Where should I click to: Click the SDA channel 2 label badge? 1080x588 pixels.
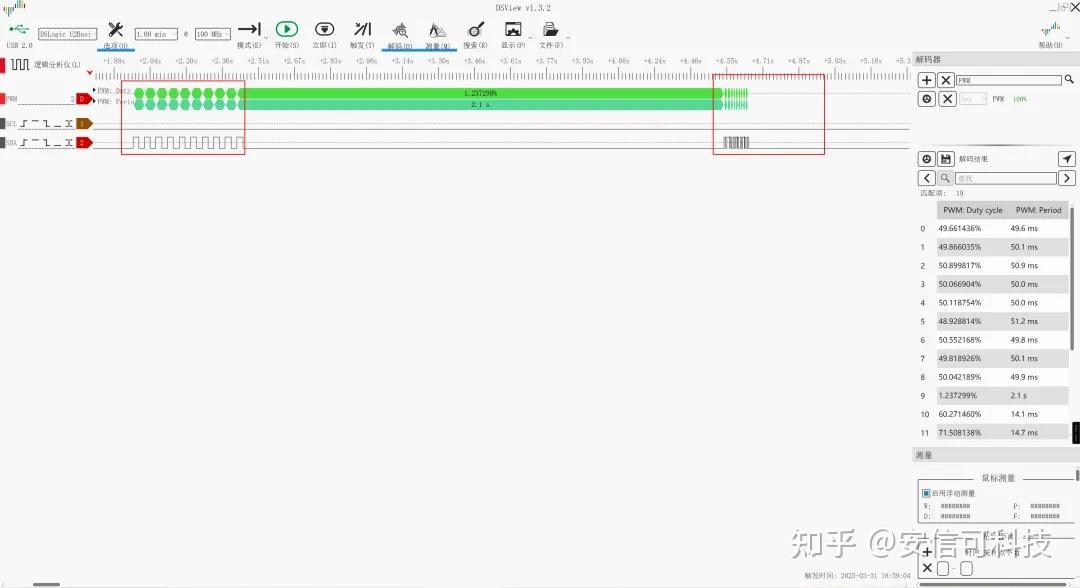pos(84,143)
